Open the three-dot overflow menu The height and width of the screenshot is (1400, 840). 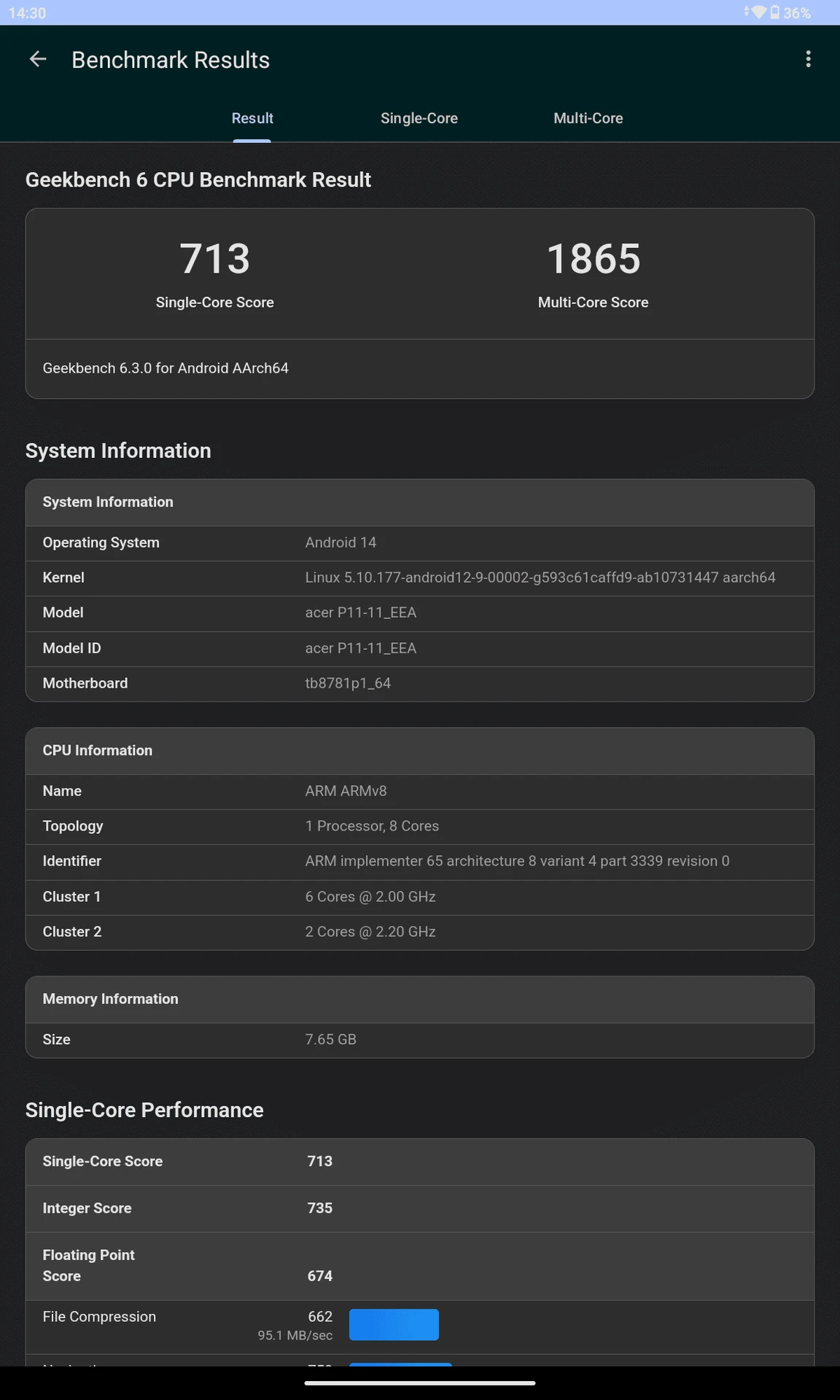point(808,59)
